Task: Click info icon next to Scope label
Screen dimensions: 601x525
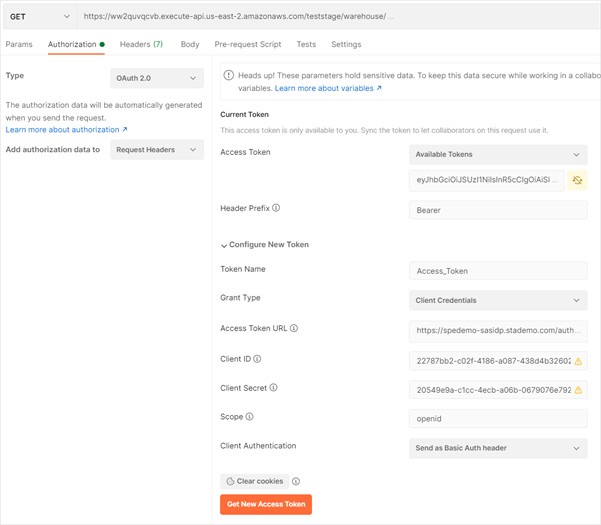Action: click(250, 417)
